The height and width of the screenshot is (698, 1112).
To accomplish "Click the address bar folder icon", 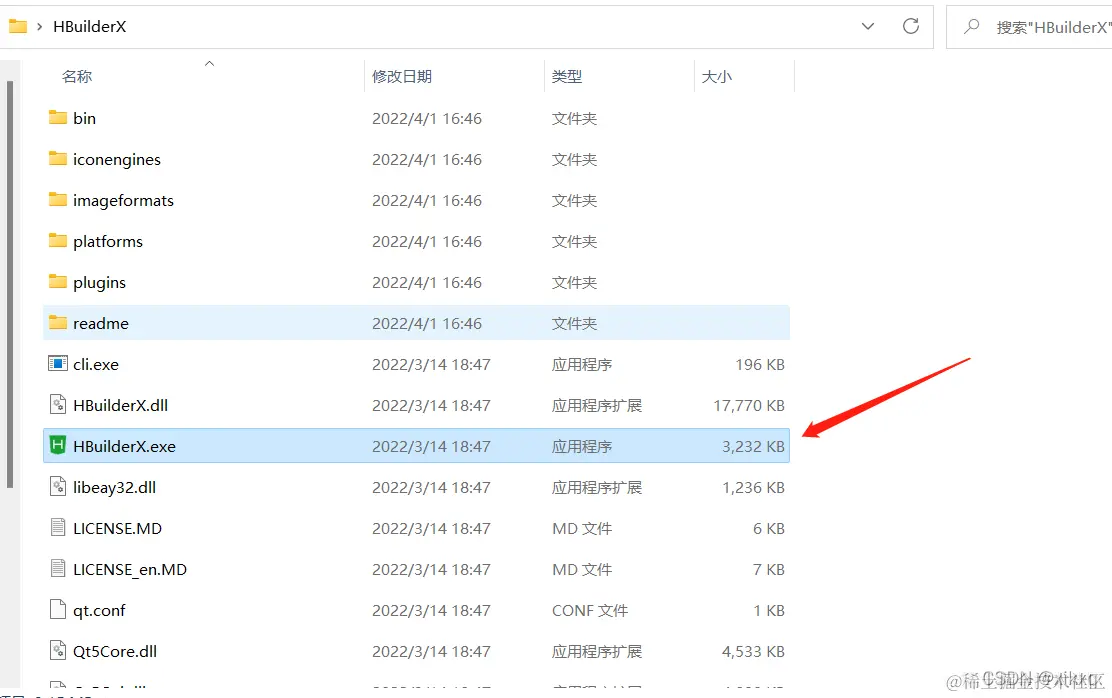I will click(18, 27).
